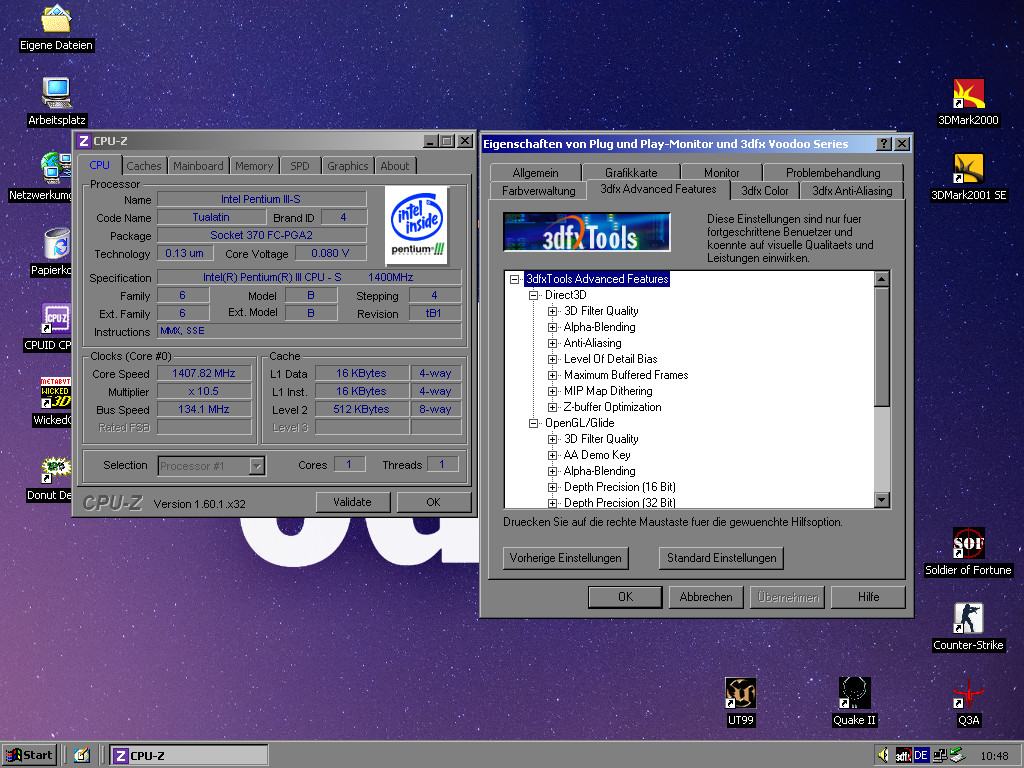Expand MIP Map Dithering node
1024x768 pixels.
point(552,391)
